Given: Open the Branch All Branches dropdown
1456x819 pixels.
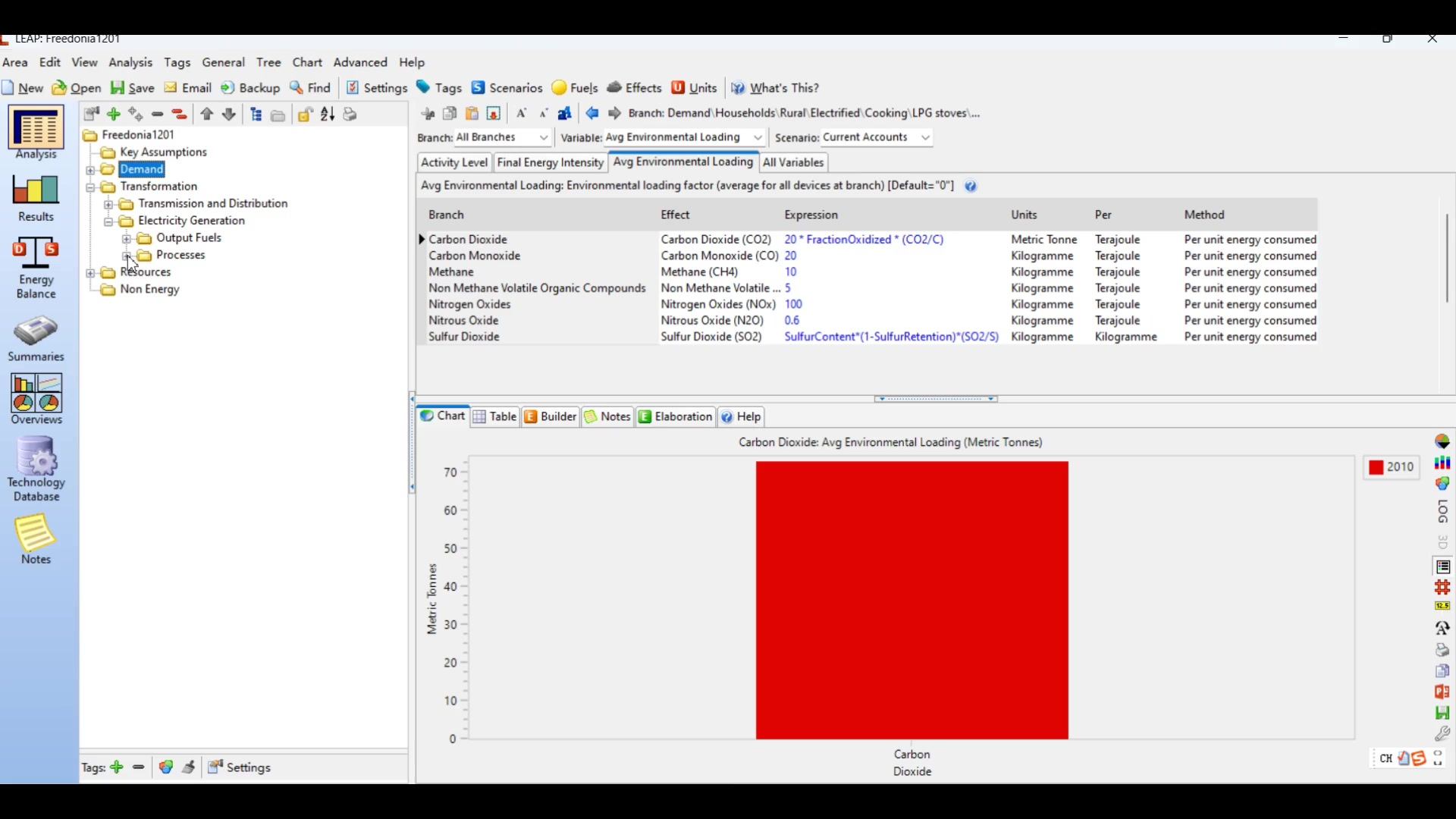Looking at the screenshot, I should (544, 137).
